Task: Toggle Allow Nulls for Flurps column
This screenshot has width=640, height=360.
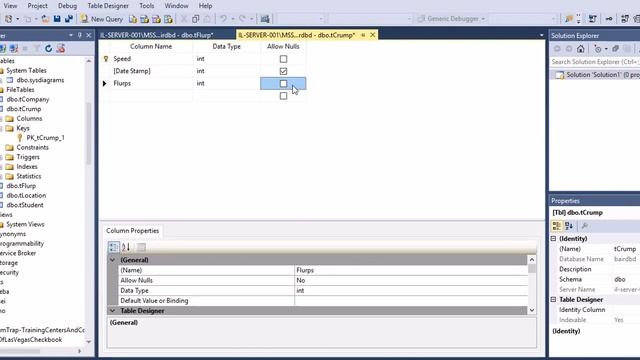Action: point(283,83)
